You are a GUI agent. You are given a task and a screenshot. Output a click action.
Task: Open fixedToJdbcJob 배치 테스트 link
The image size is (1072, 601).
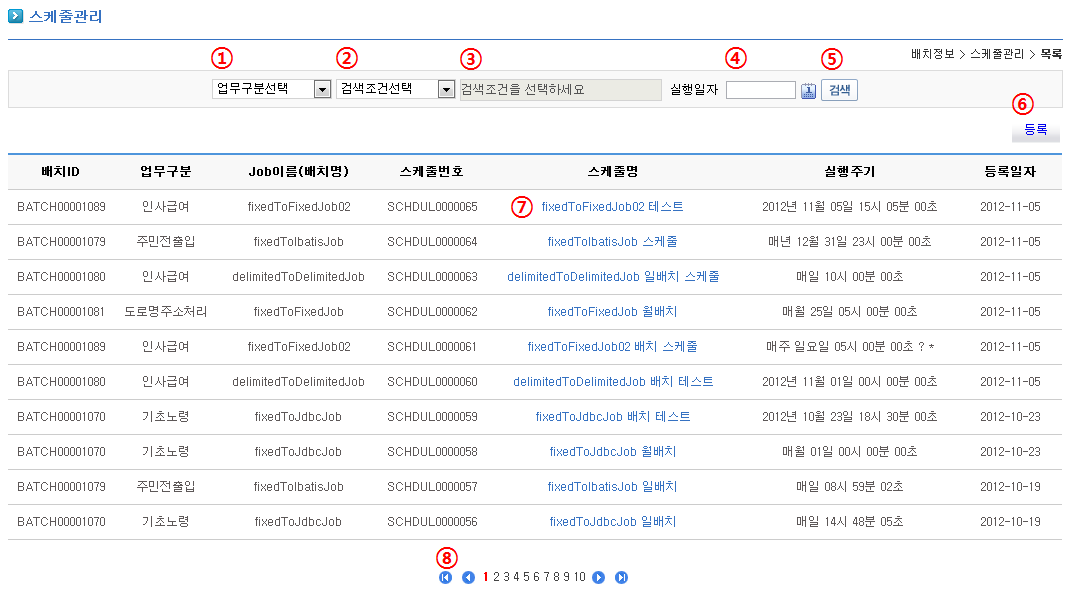(x=612, y=417)
